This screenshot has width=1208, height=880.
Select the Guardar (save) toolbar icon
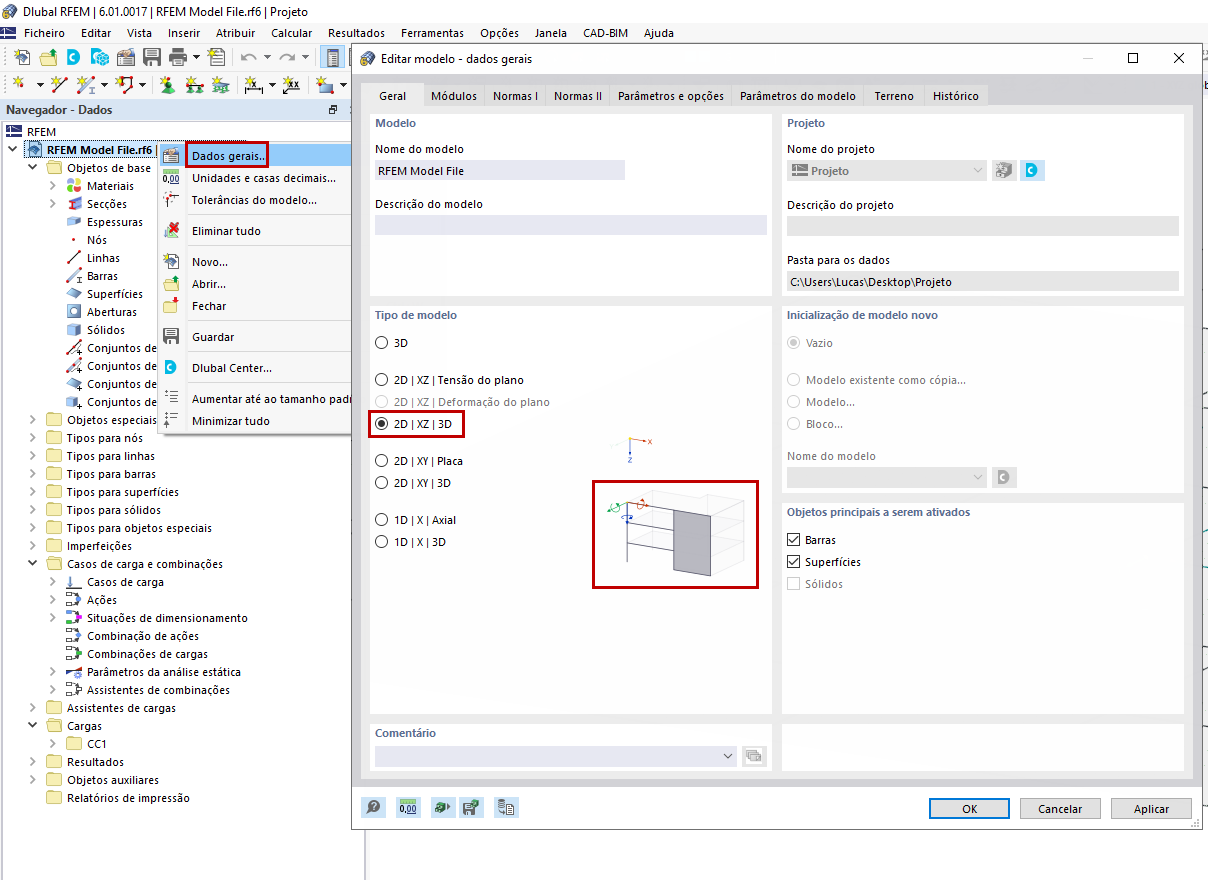150,57
